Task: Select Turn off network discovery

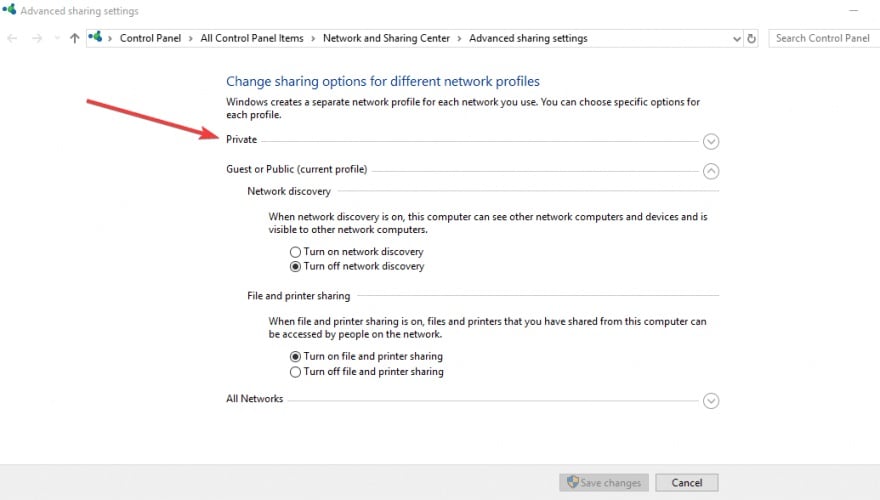Action: click(x=295, y=267)
